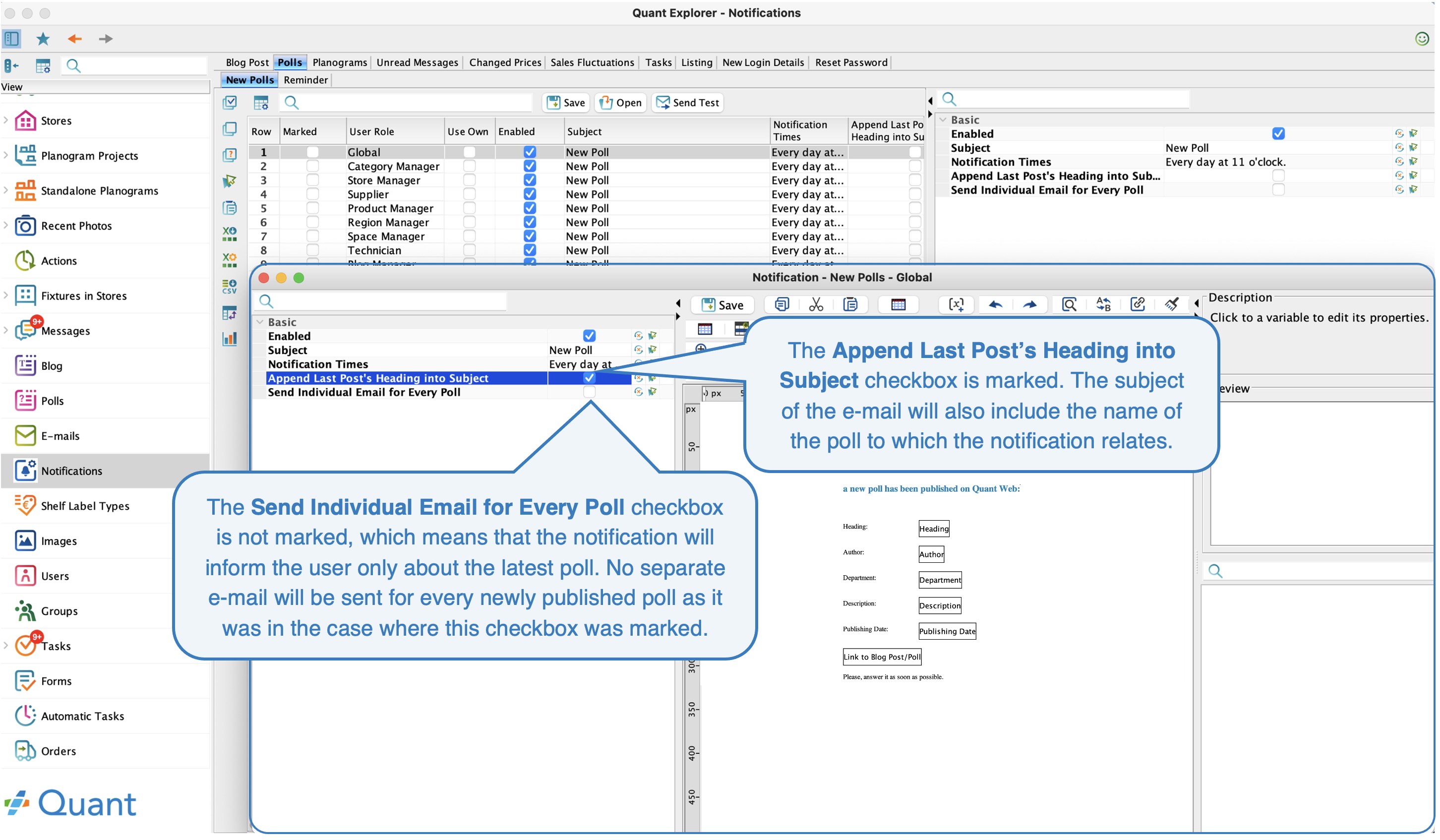The image size is (1440, 840).
Task: Toggle Enabled checkbox for Supplier row
Action: coord(530,194)
